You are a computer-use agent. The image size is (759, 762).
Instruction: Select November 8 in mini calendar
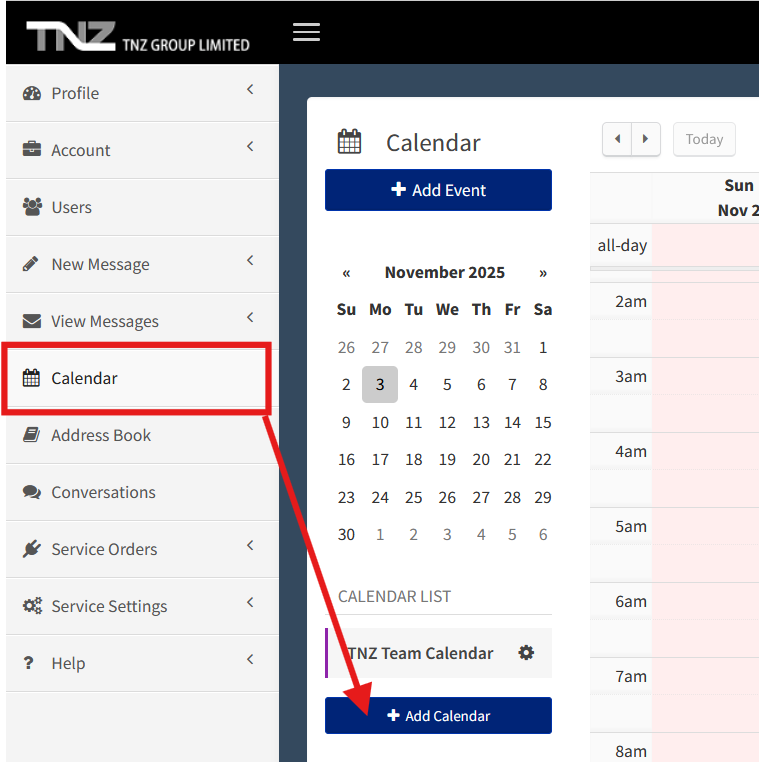(543, 384)
